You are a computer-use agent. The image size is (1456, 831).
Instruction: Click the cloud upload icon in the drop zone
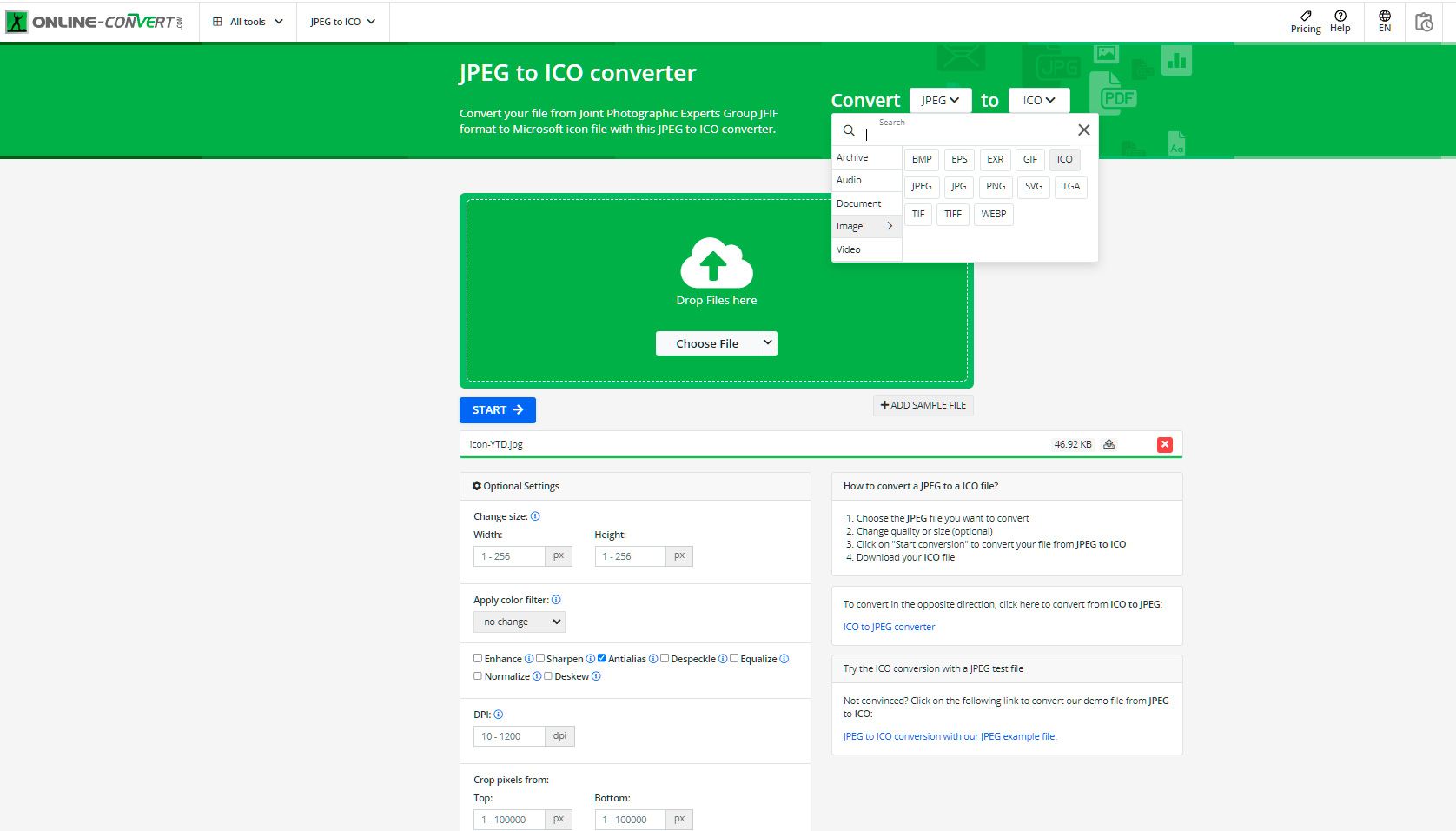716,265
